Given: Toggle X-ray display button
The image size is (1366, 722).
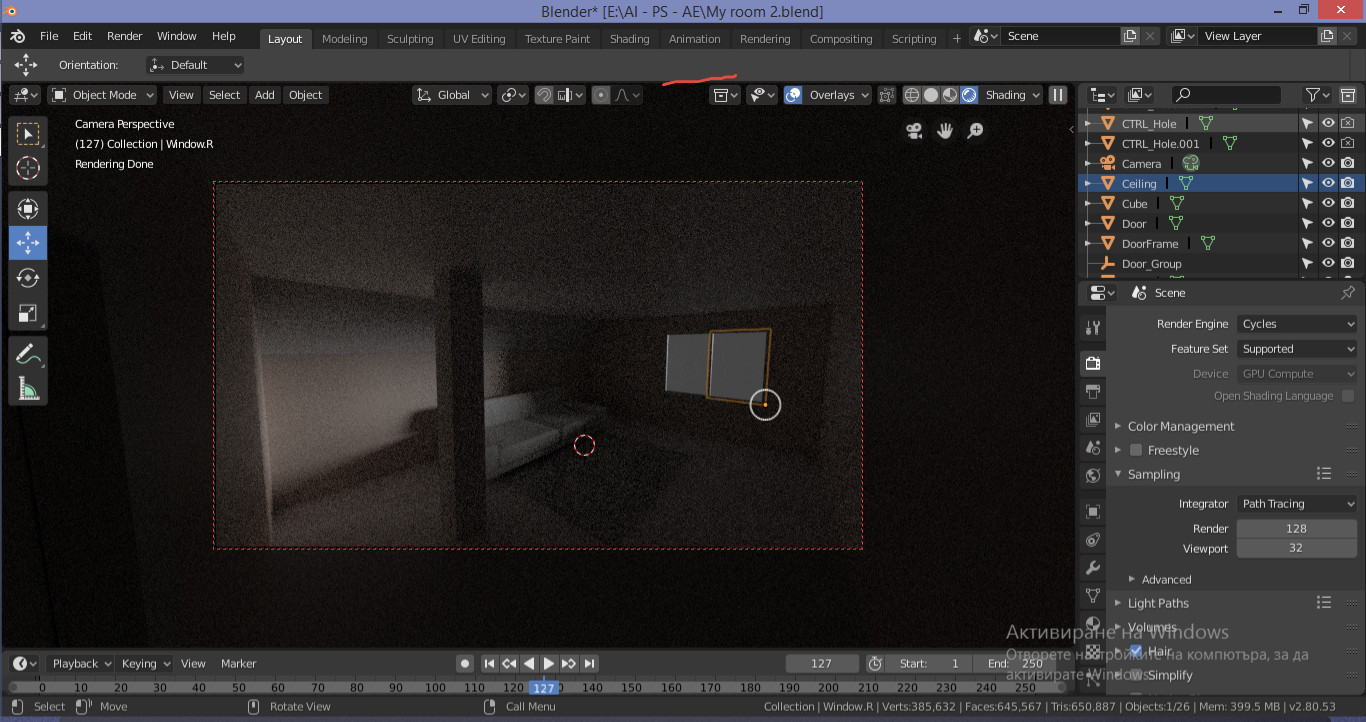Looking at the screenshot, I should (886, 95).
